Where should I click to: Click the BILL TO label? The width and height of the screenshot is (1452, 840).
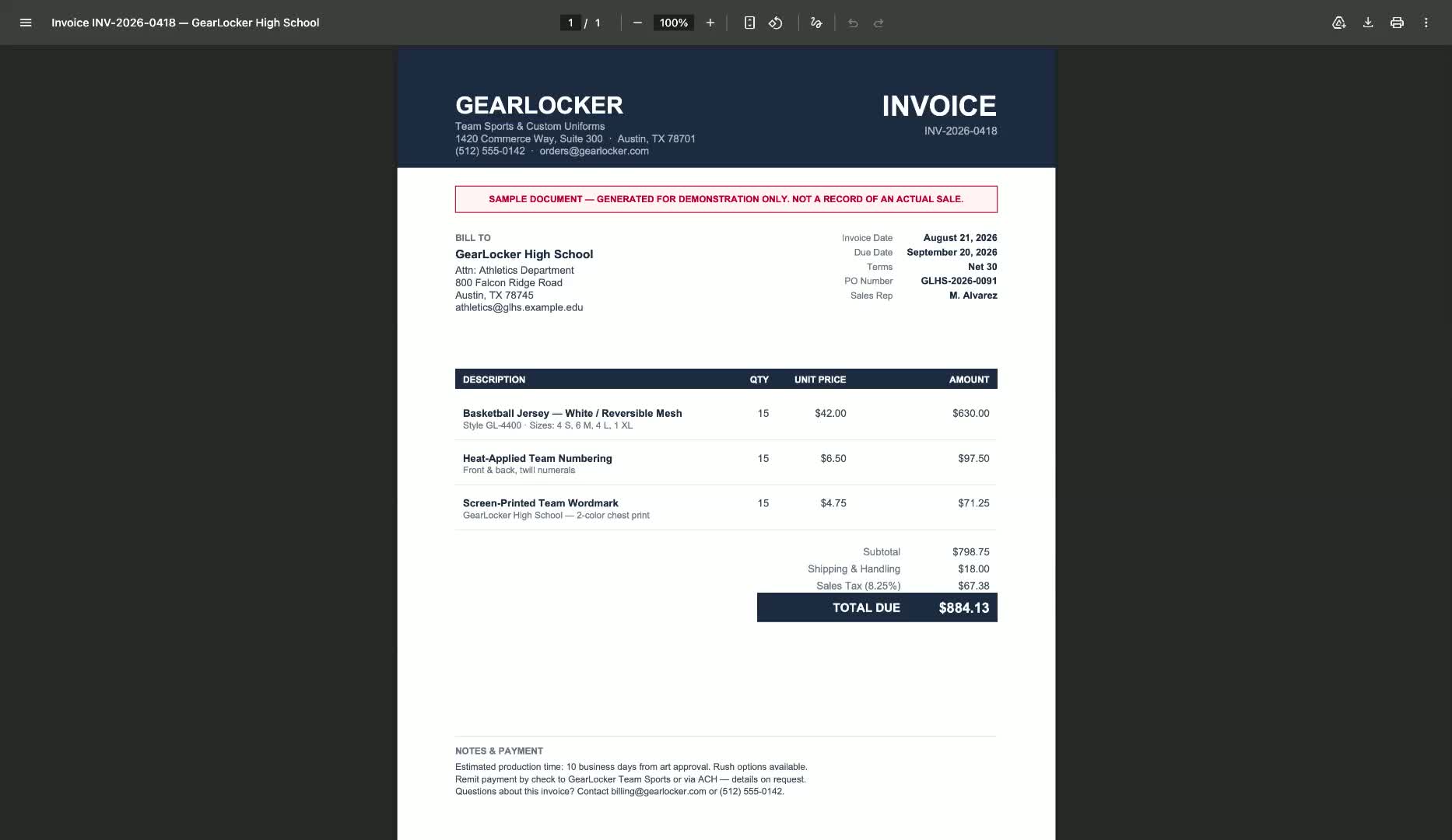coord(473,238)
